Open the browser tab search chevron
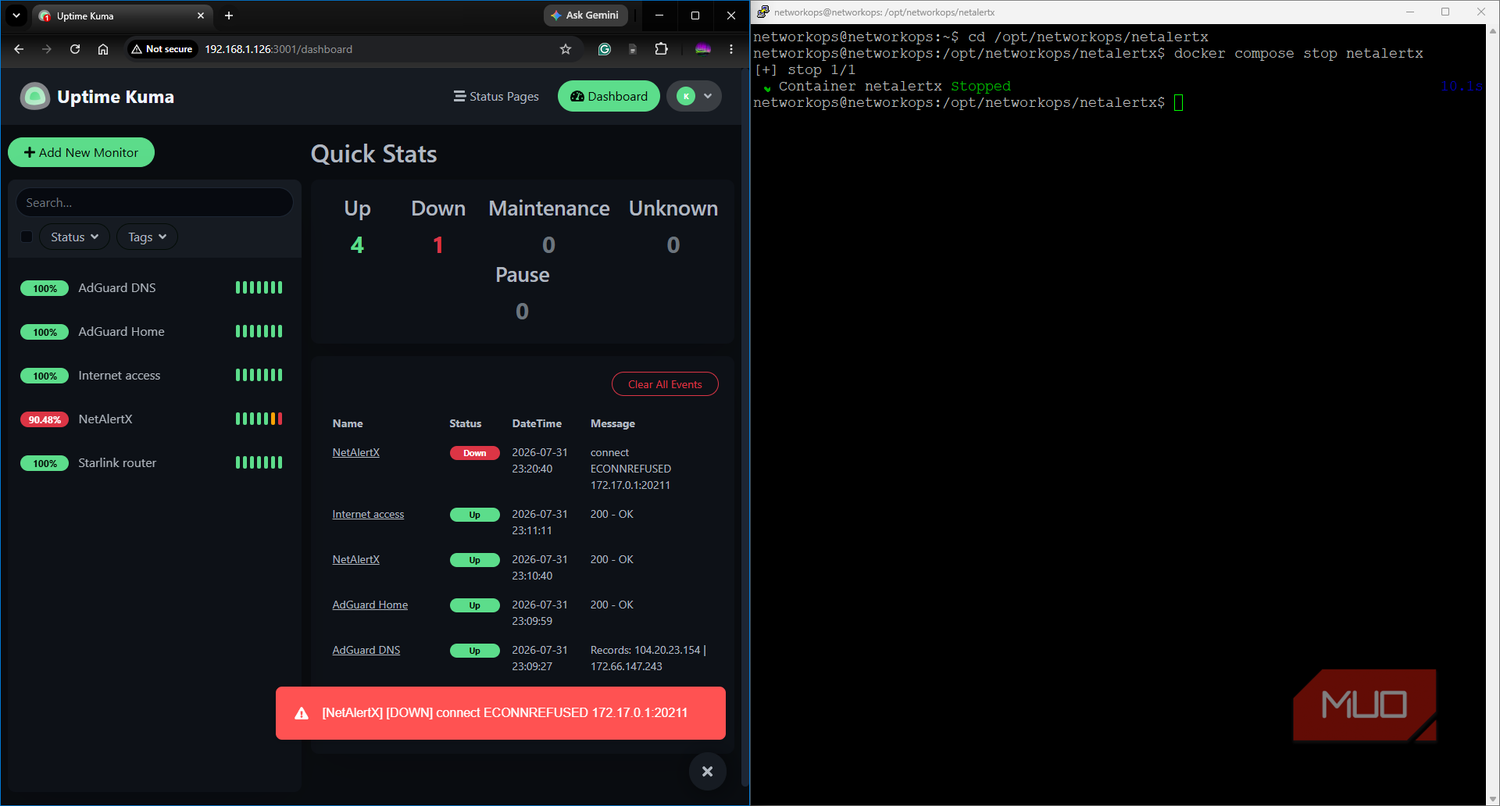The image size is (1500, 806). 16,16
